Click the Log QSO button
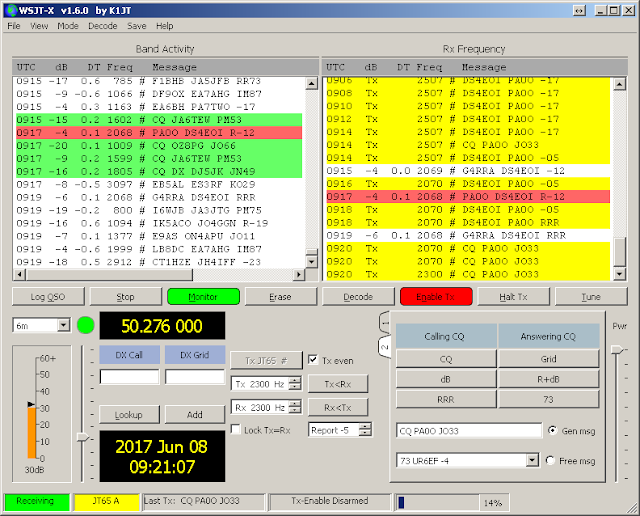 (x=48, y=297)
